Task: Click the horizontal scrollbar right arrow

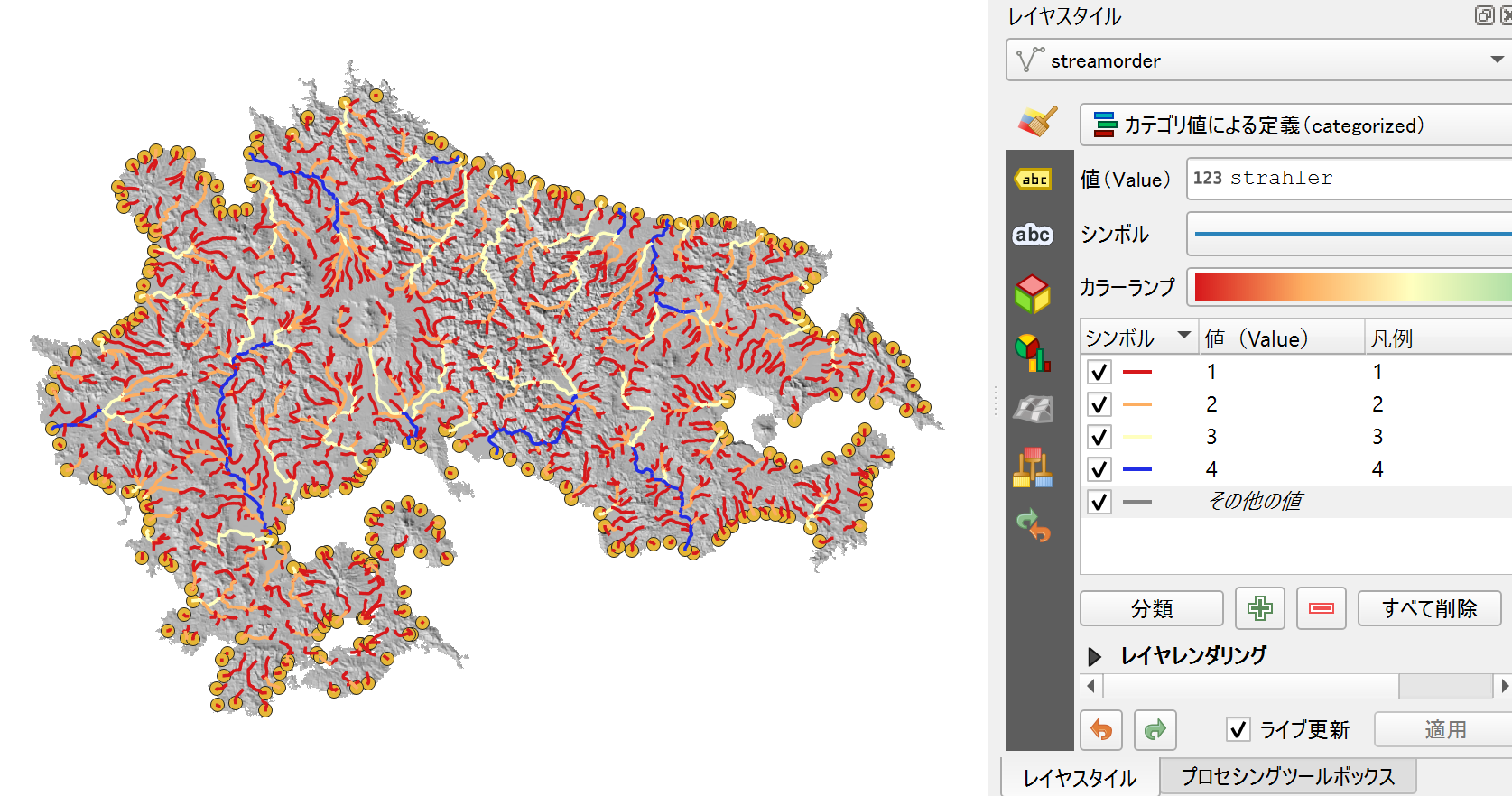Action: pyautogui.click(x=1504, y=686)
